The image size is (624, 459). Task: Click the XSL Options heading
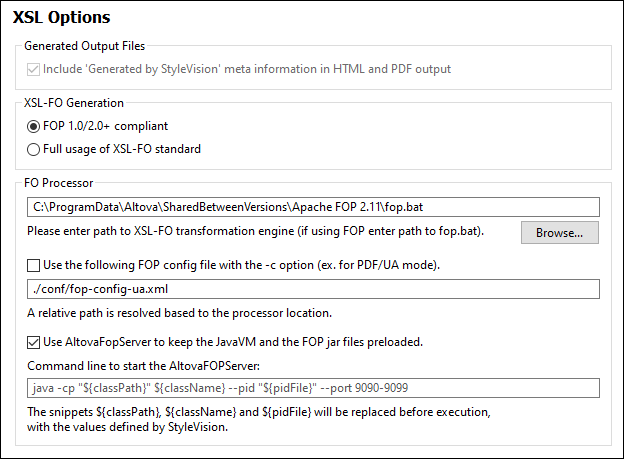[61, 17]
